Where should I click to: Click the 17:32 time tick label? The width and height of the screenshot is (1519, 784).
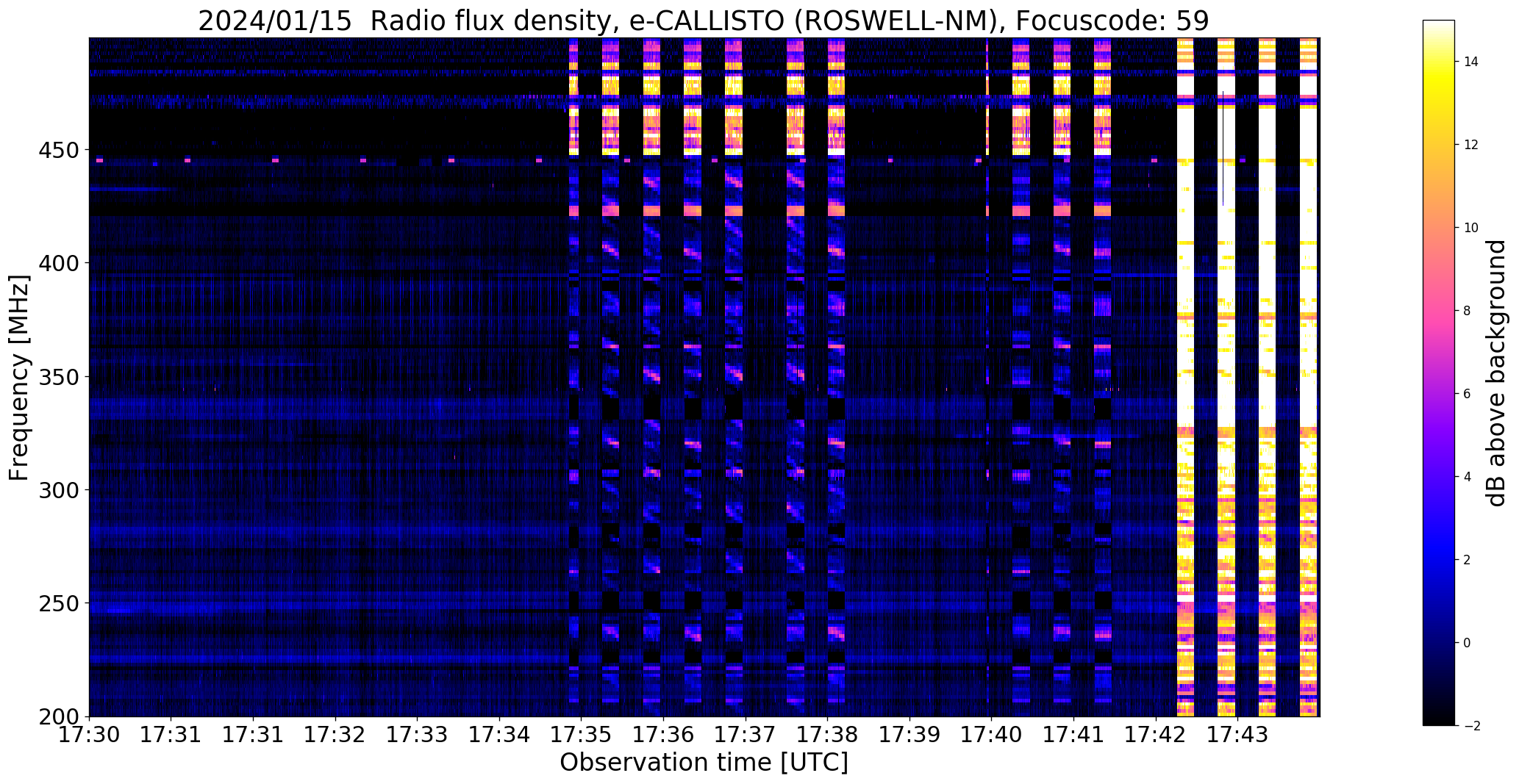tap(336, 734)
